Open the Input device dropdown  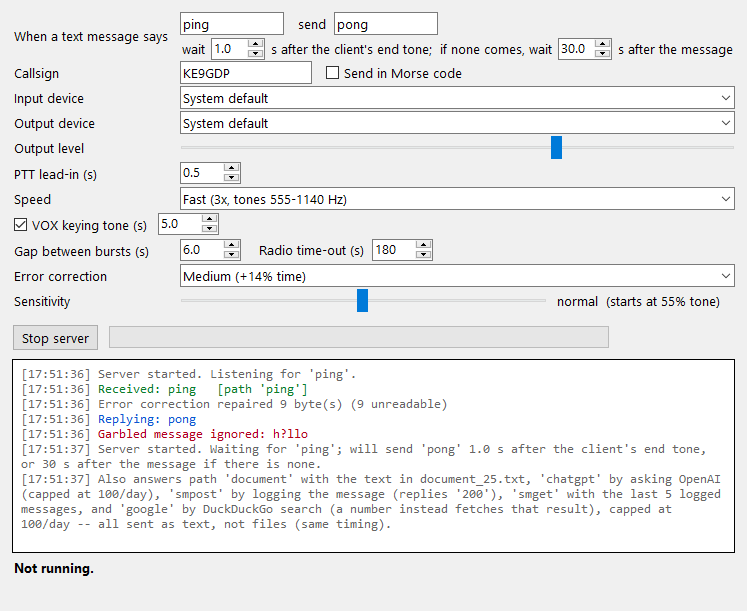[x=457, y=98]
